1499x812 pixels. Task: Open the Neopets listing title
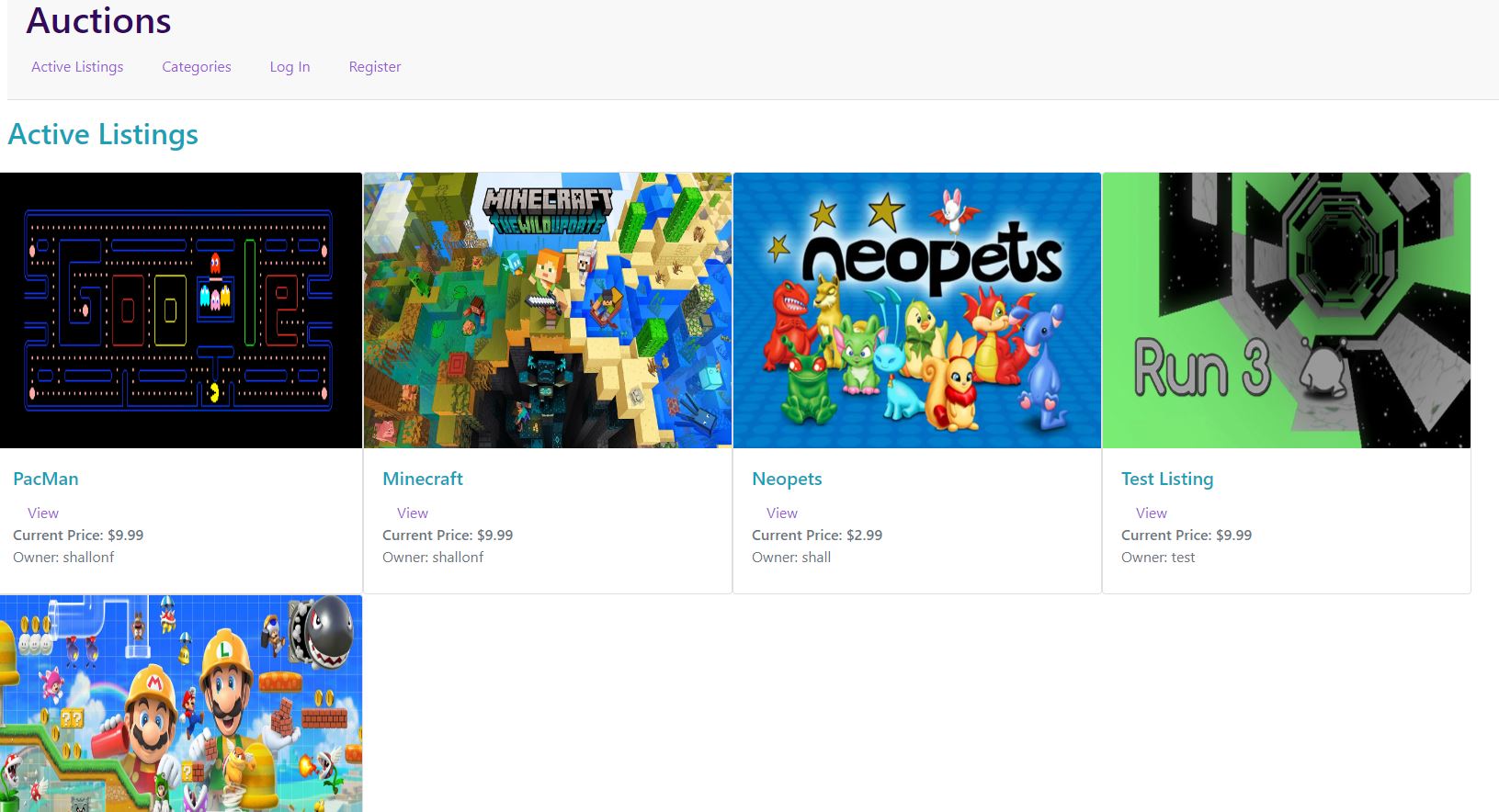(x=787, y=479)
